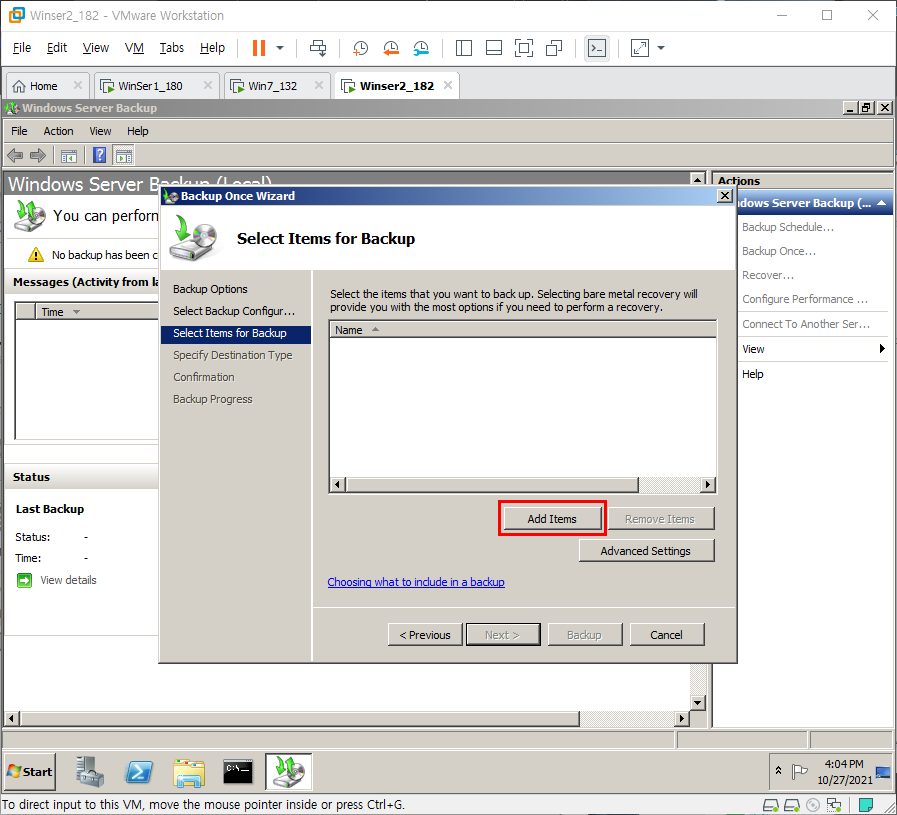Click the Advanced Settings button
This screenshot has height=815, width=897.
coord(646,551)
